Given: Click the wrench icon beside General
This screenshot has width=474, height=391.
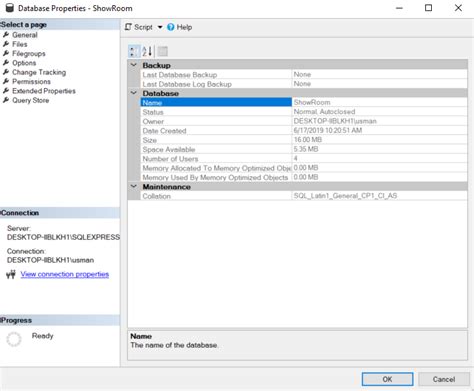Looking at the screenshot, I should tap(6, 35).
